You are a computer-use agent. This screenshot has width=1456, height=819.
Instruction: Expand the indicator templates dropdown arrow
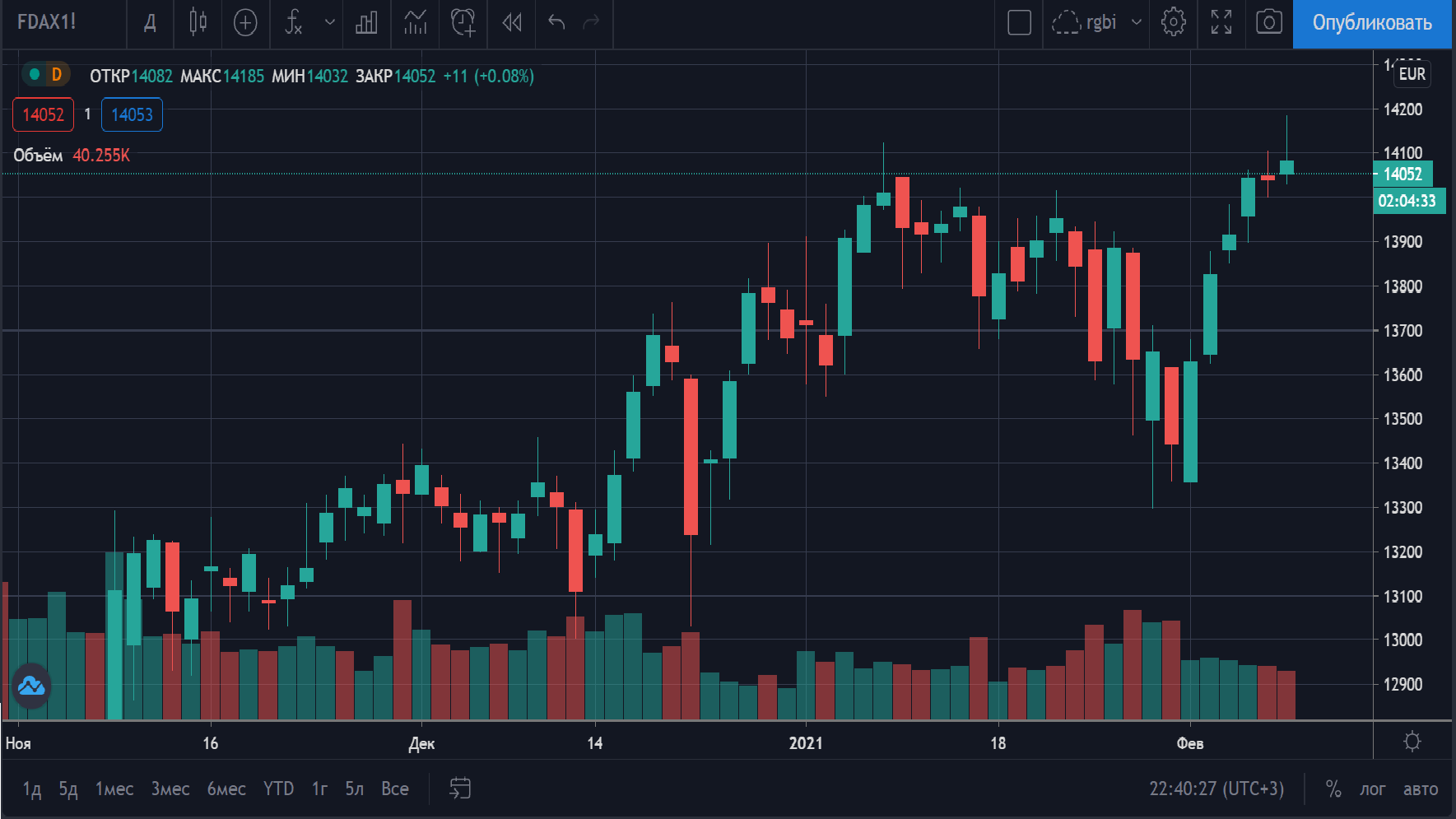pyautogui.click(x=330, y=22)
